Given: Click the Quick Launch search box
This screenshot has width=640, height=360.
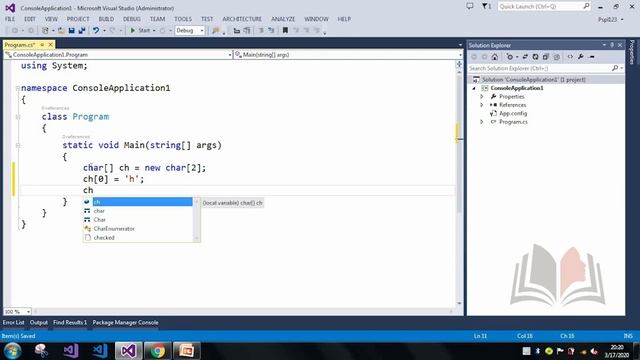Looking at the screenshot, I should 544,7.
